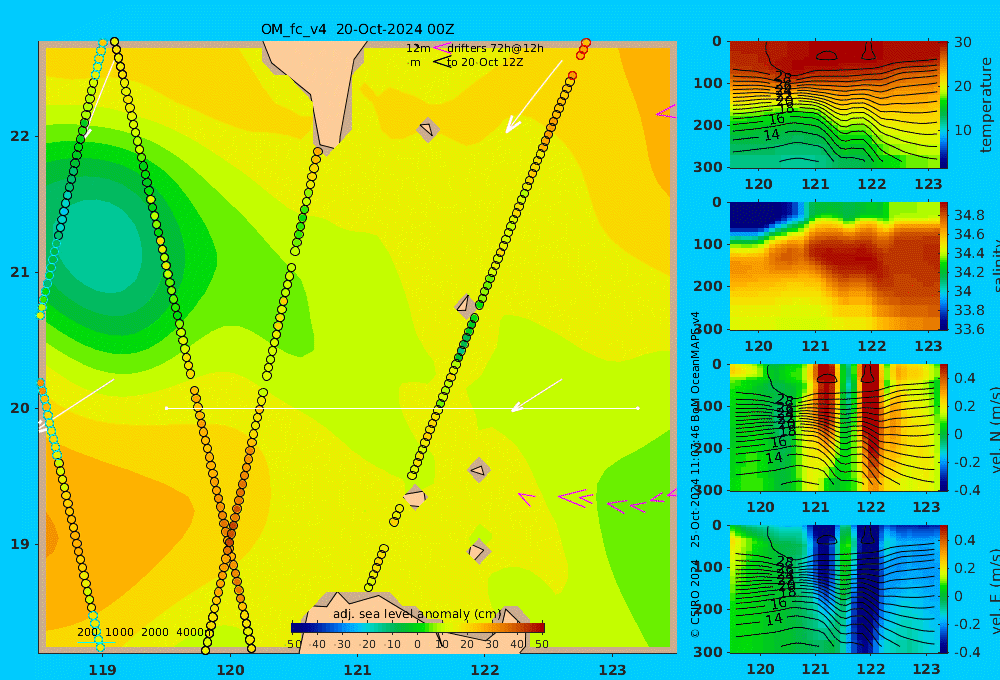This screenshot has height=680, width=1000.
Task: Click longitude label 119 under main map
Action: pos(102,670)
